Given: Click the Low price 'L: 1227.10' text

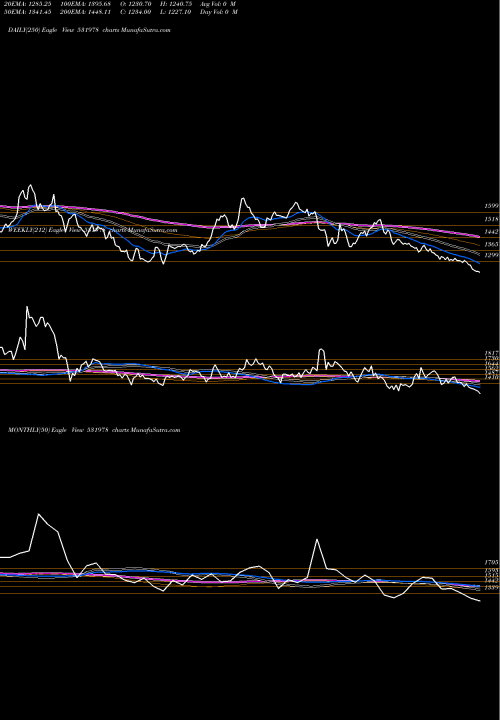Looking at the screenshot, I should pyautogui.click(x=176, y=12).
